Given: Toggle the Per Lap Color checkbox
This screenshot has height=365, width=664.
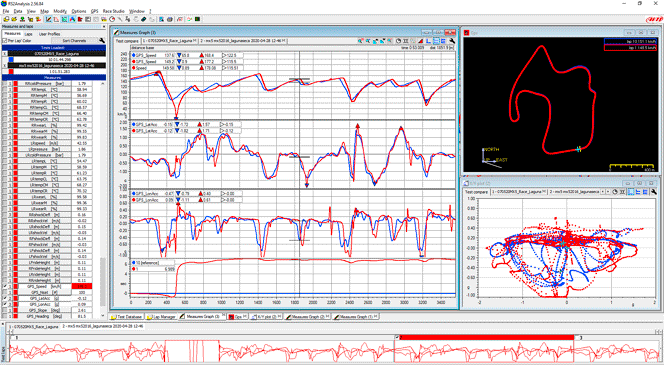Looking at the screenshot, I should point(5,41).
